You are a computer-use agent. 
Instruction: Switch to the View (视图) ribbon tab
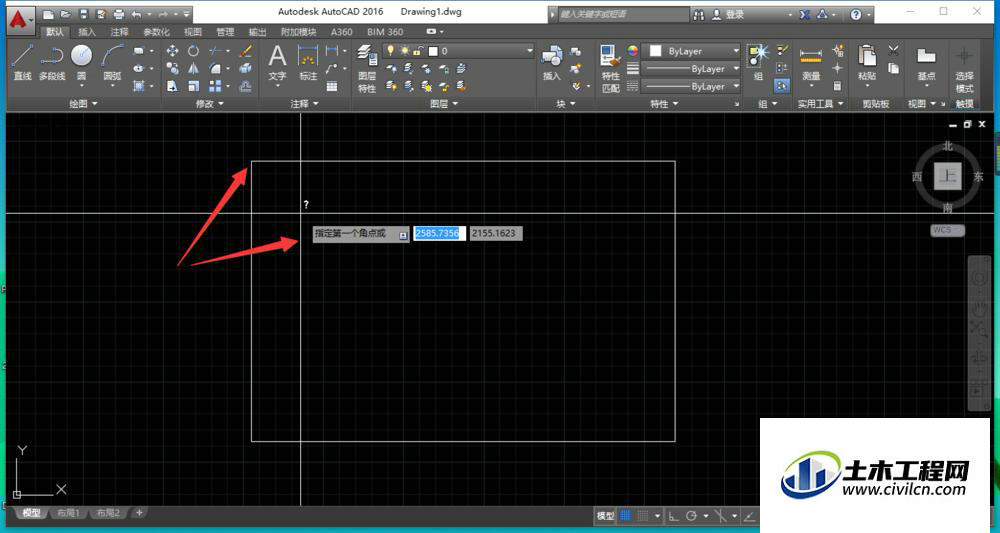(193, 32)
